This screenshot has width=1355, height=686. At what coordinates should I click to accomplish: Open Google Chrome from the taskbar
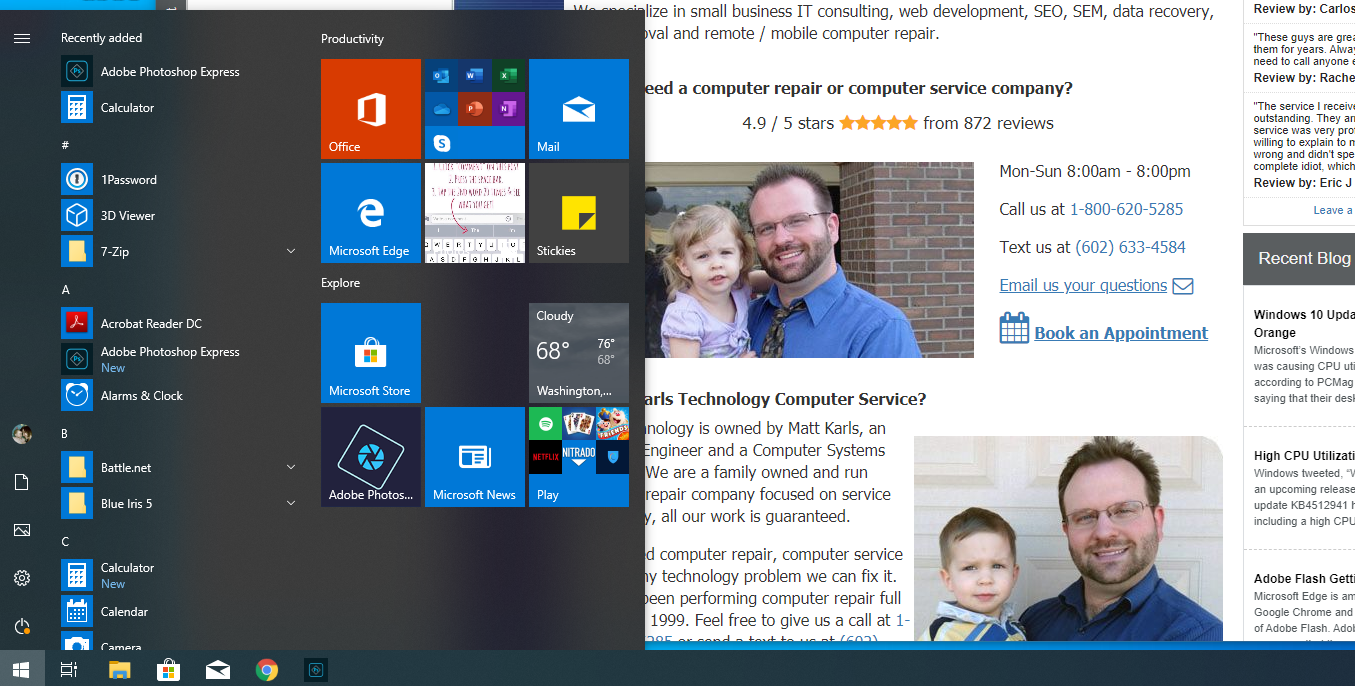click(x=267, y=669)
